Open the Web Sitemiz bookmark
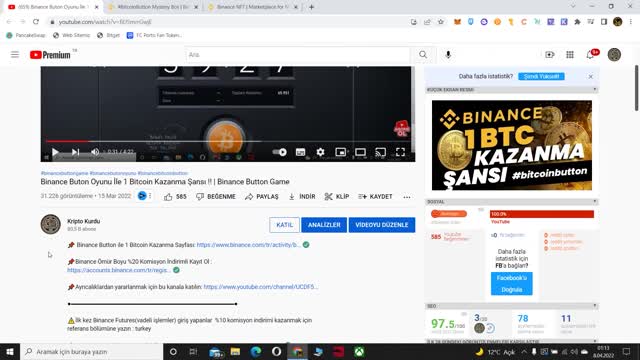 pos(71,35)
